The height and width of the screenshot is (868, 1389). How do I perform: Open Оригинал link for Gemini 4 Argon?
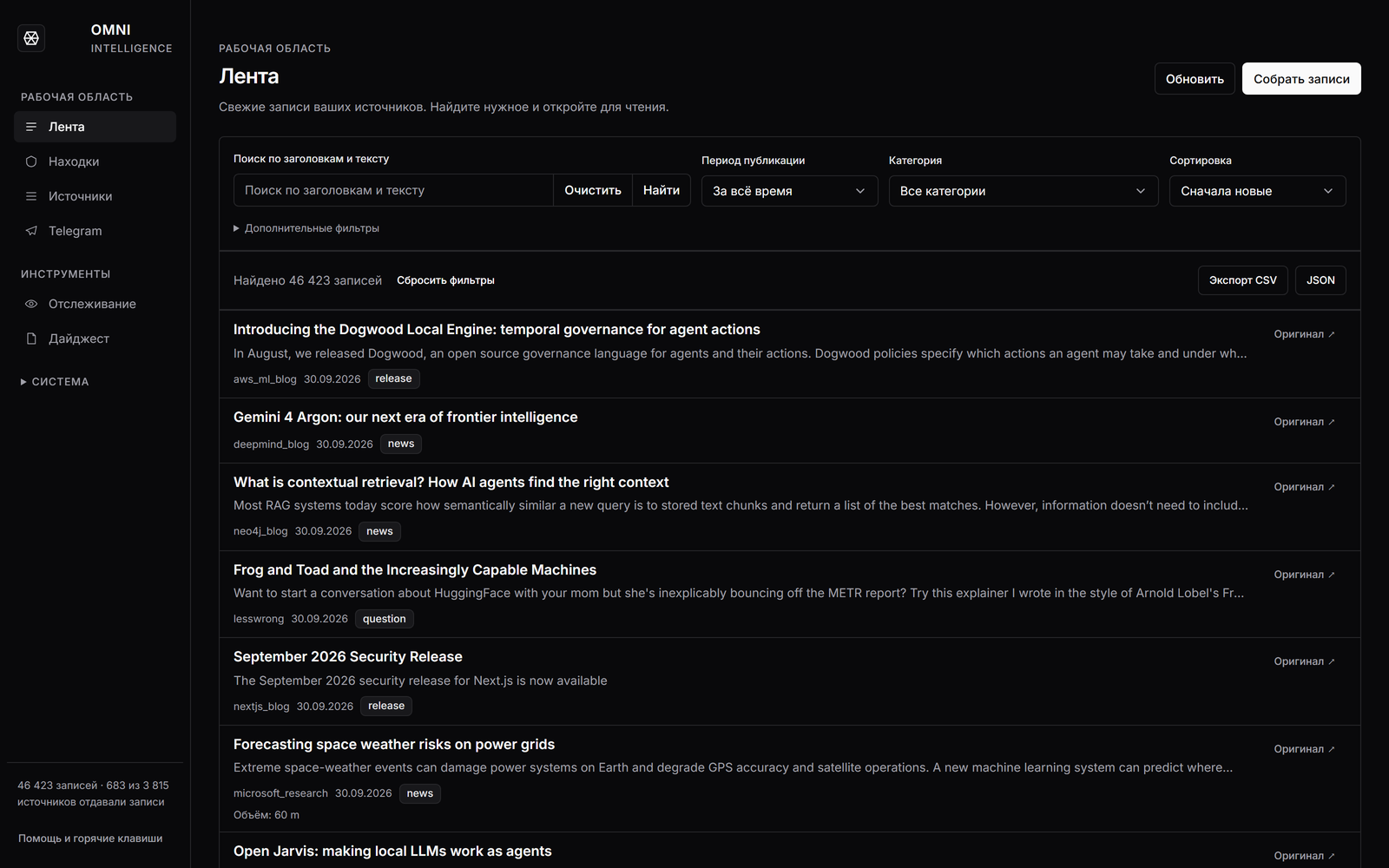1304,422
